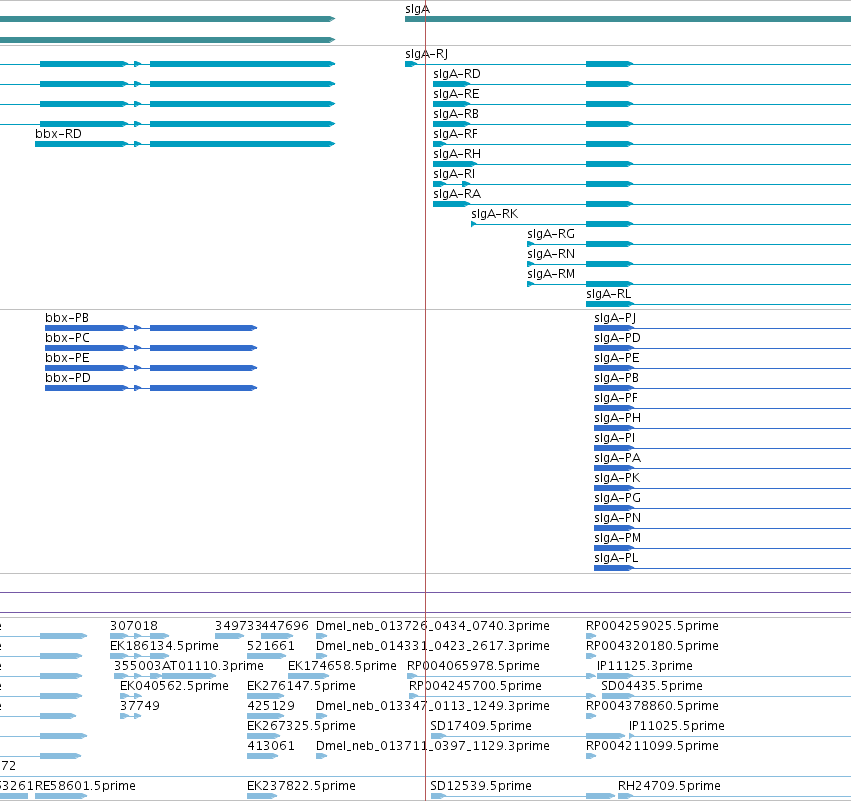
Task: Select RP004378860.5prime EST label
Action: point(652,707)
